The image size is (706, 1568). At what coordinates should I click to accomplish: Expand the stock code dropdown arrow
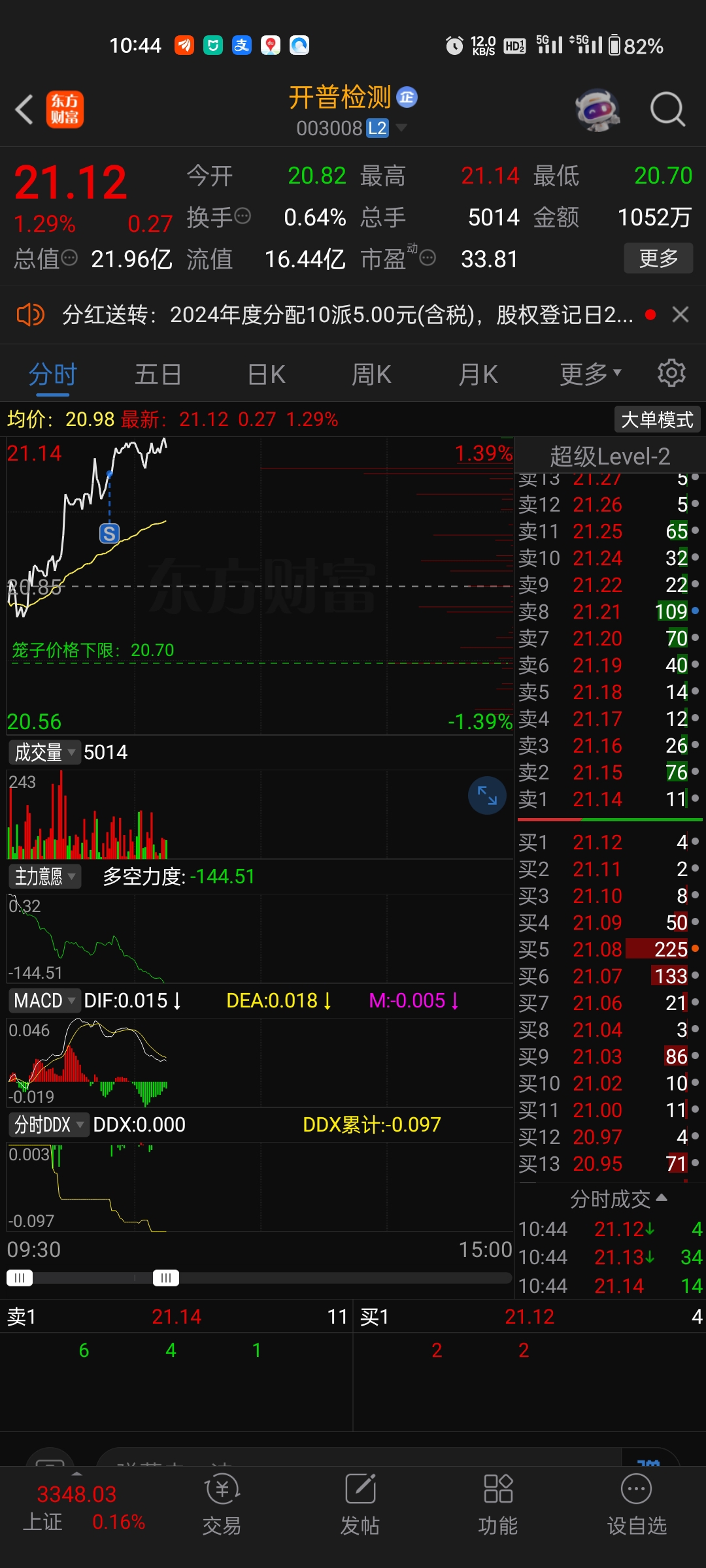coord(401,128)
